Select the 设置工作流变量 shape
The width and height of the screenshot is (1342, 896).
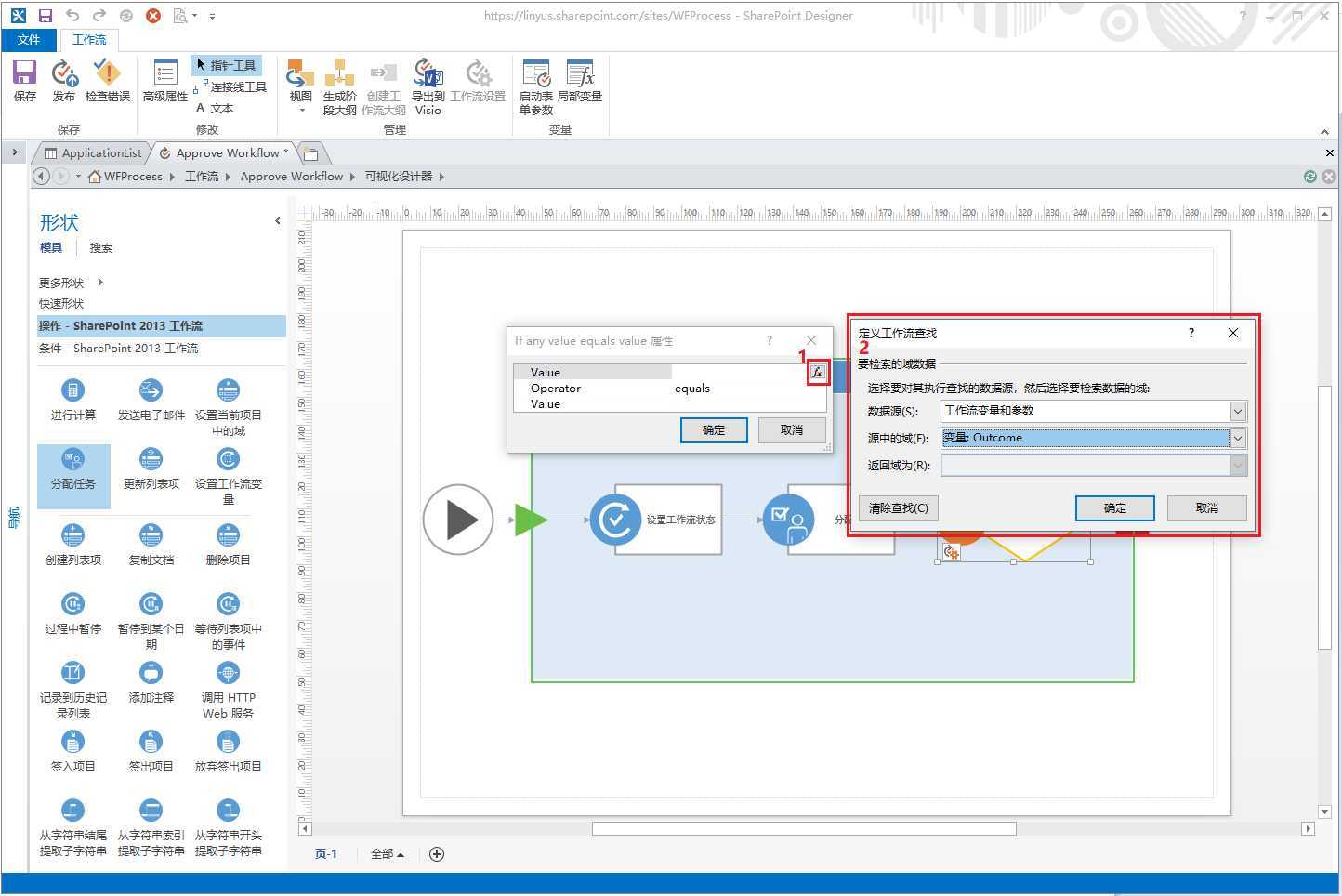tap(229, 477)
